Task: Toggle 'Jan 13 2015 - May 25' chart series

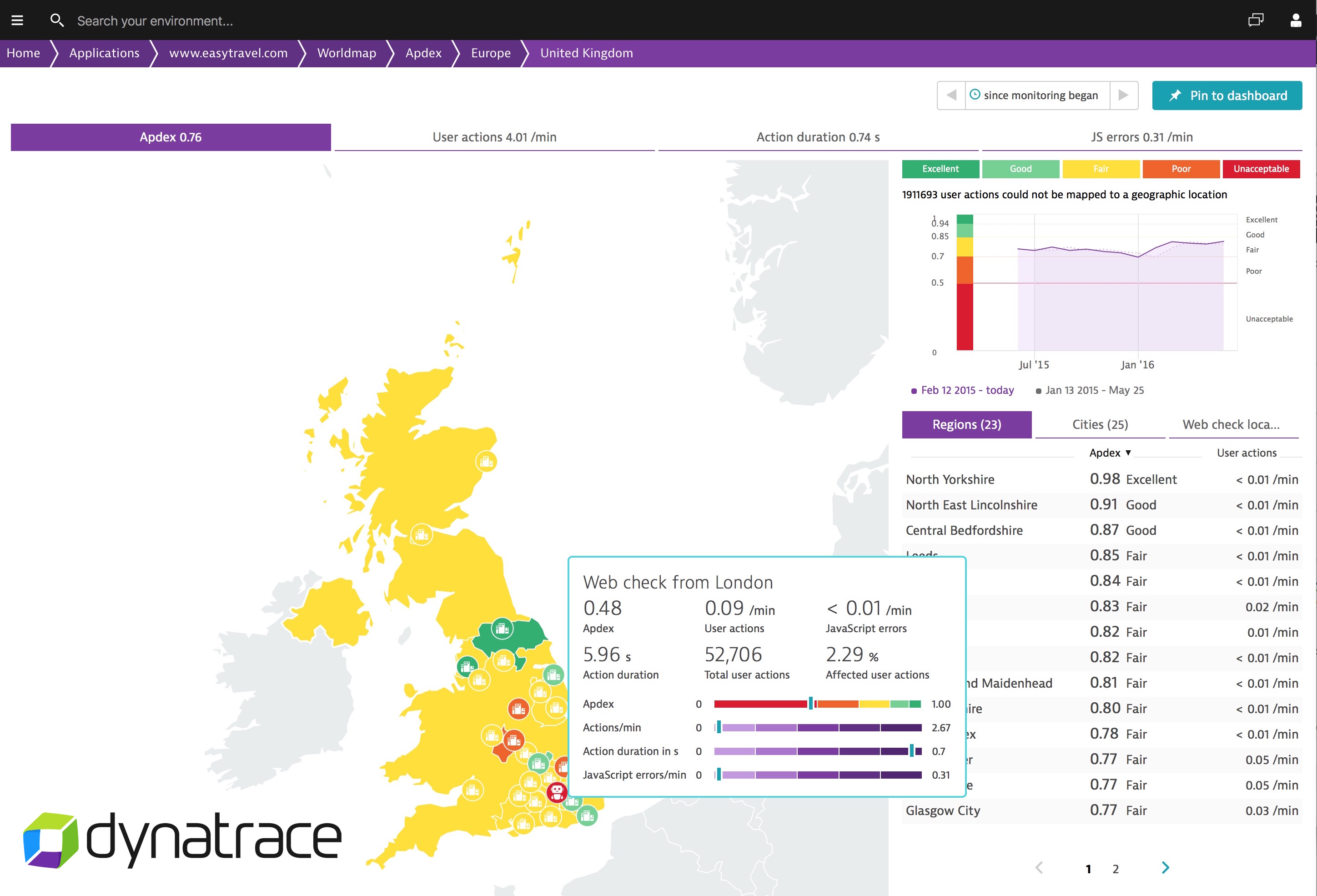Action: (1090, 390)
